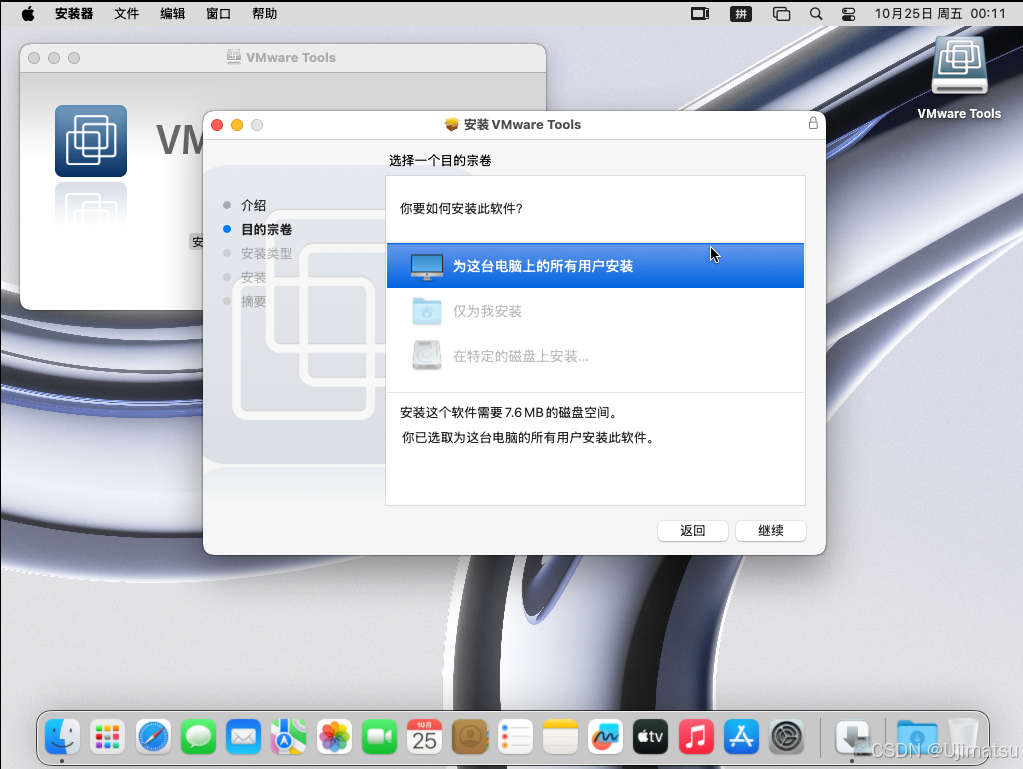Open the 窗口 menu

point(219,14)
